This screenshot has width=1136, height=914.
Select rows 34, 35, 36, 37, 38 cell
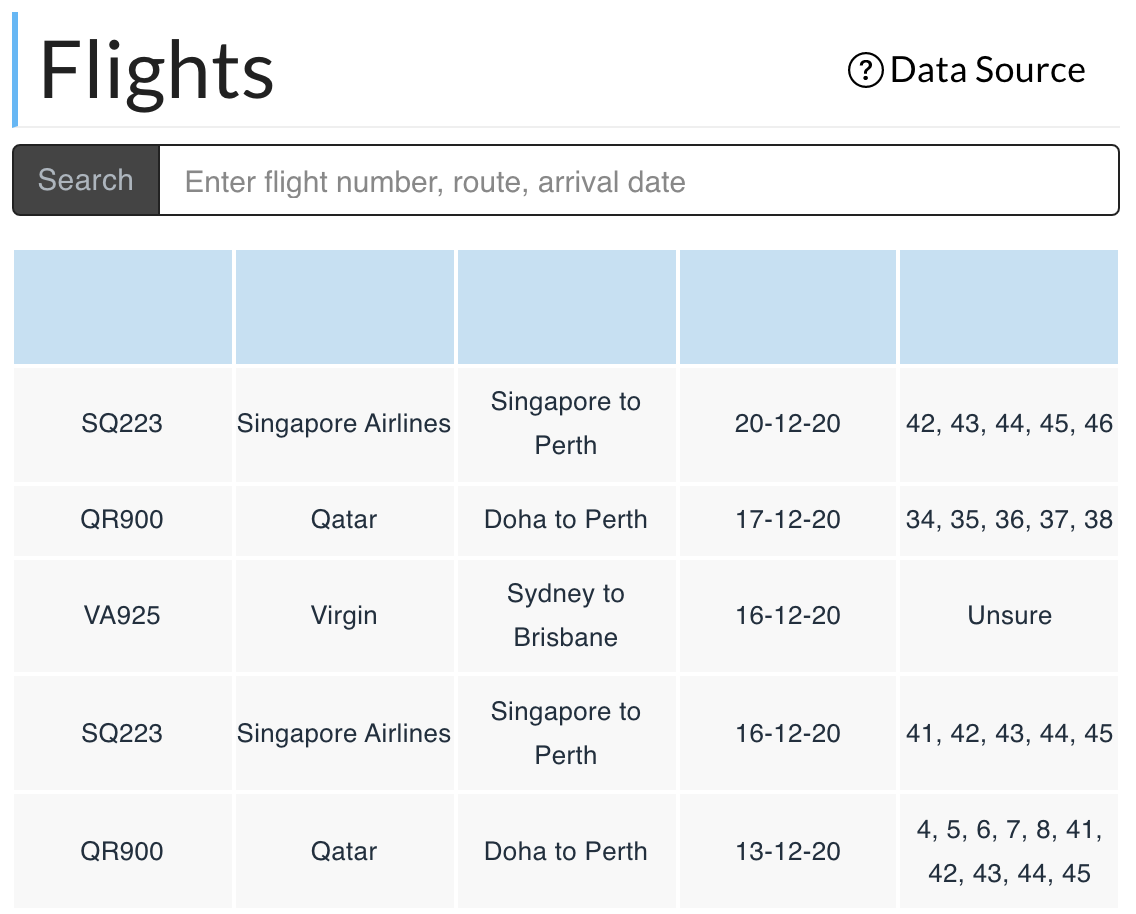tap(1009, 520)
